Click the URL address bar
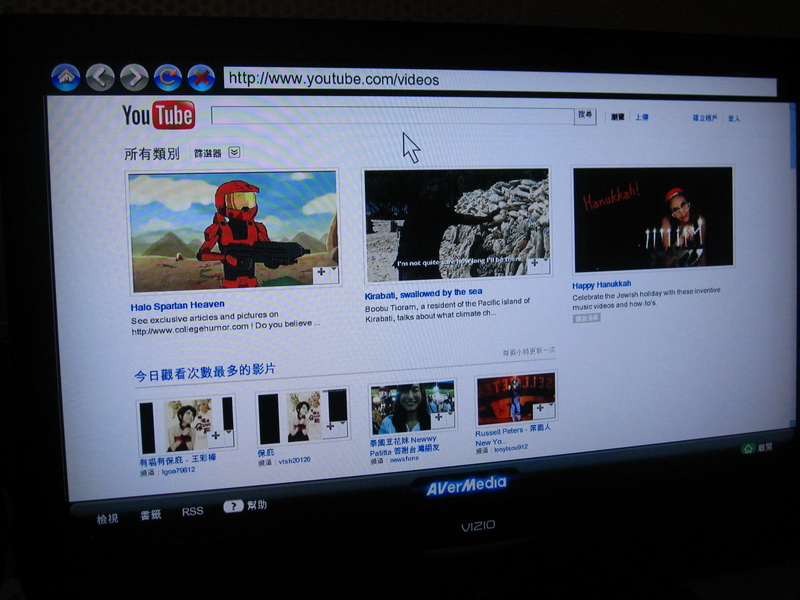Image resolution: width=800 pixels, height=600 pixels. 500,82
